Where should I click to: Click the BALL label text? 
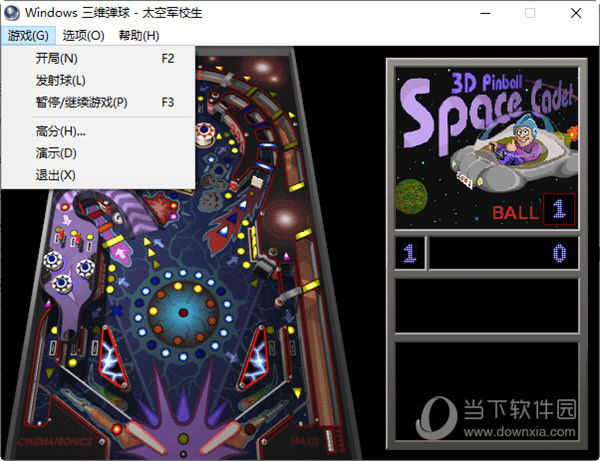[x=515, y=213]
